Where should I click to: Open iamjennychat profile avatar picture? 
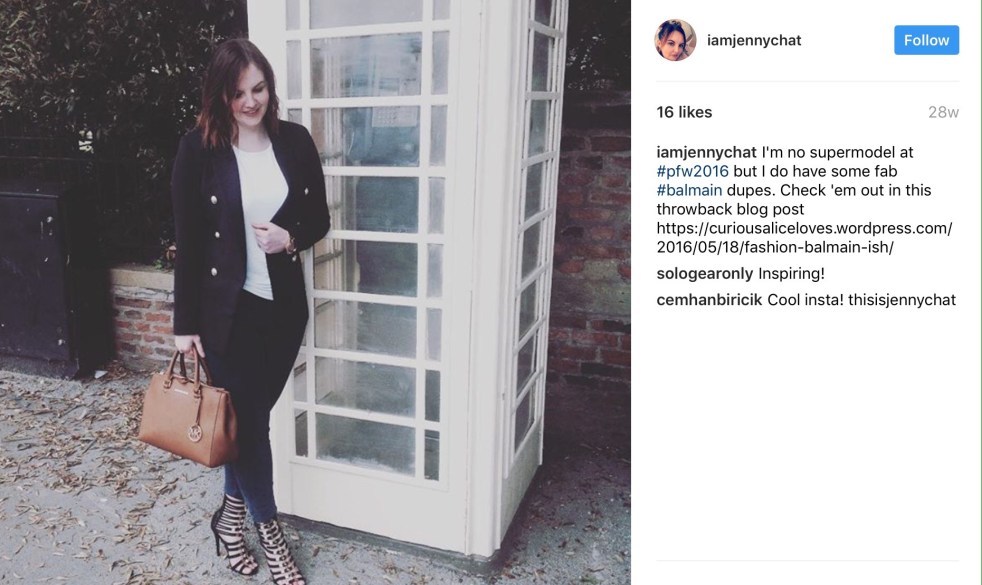point(675,40)
